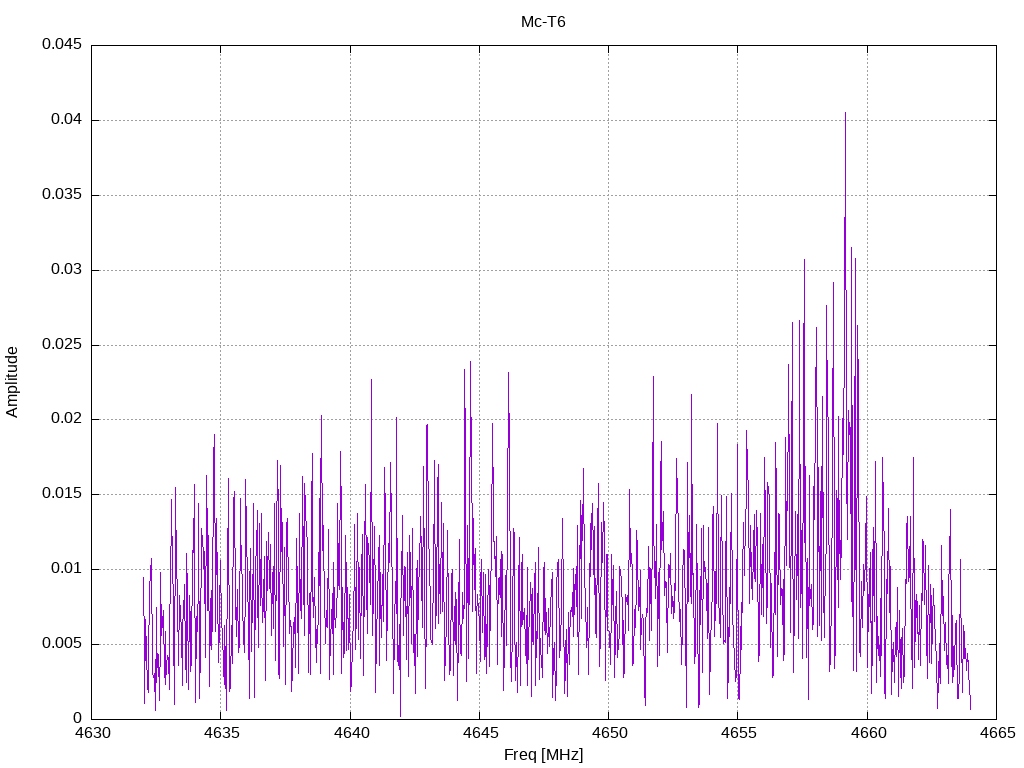Select the 4635 x-axis tick label
The width and height of the screenshot is (1024, 768).
click(x=221, y=732)
